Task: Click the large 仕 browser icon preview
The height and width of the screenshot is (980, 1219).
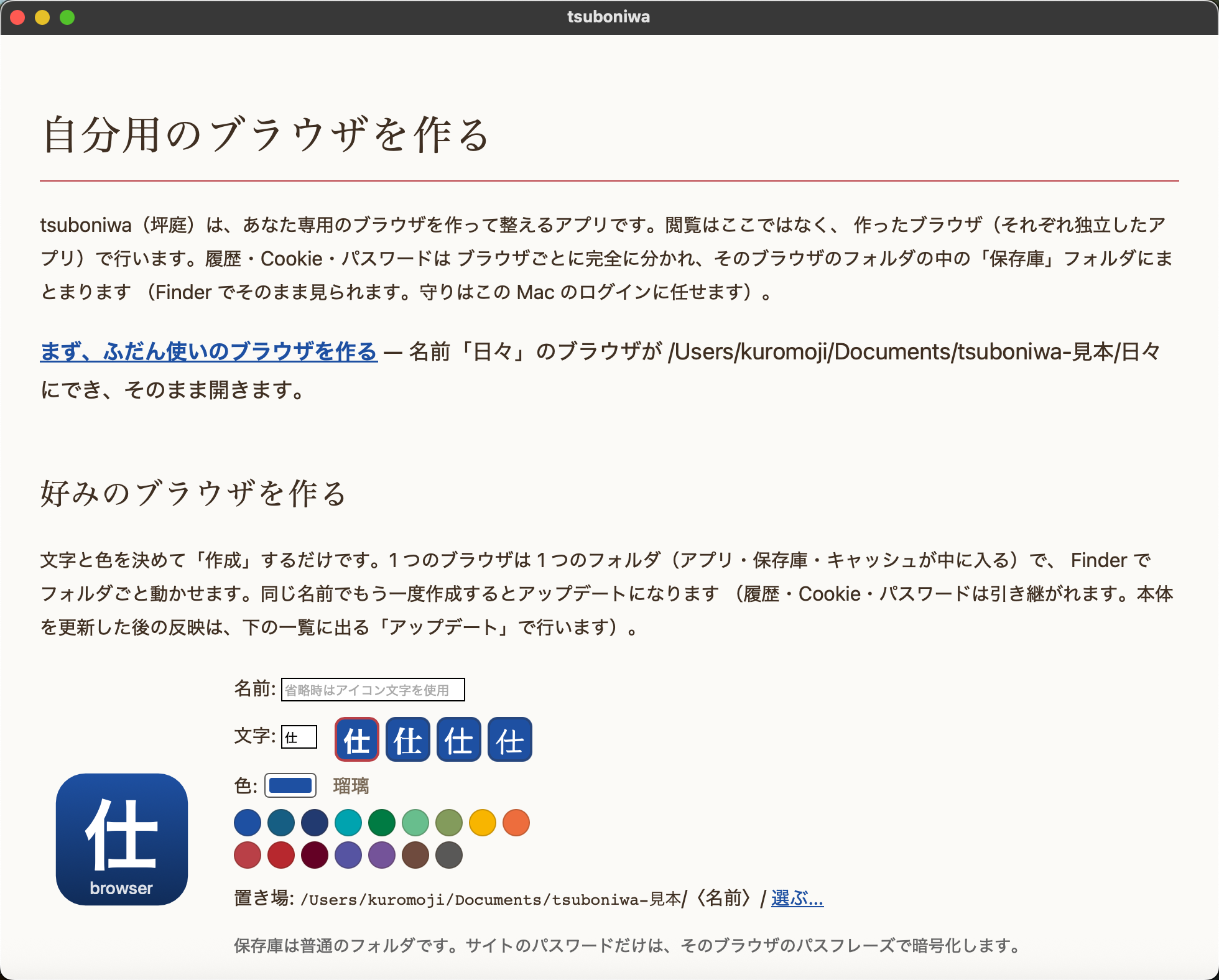Action: click(122, 839)
